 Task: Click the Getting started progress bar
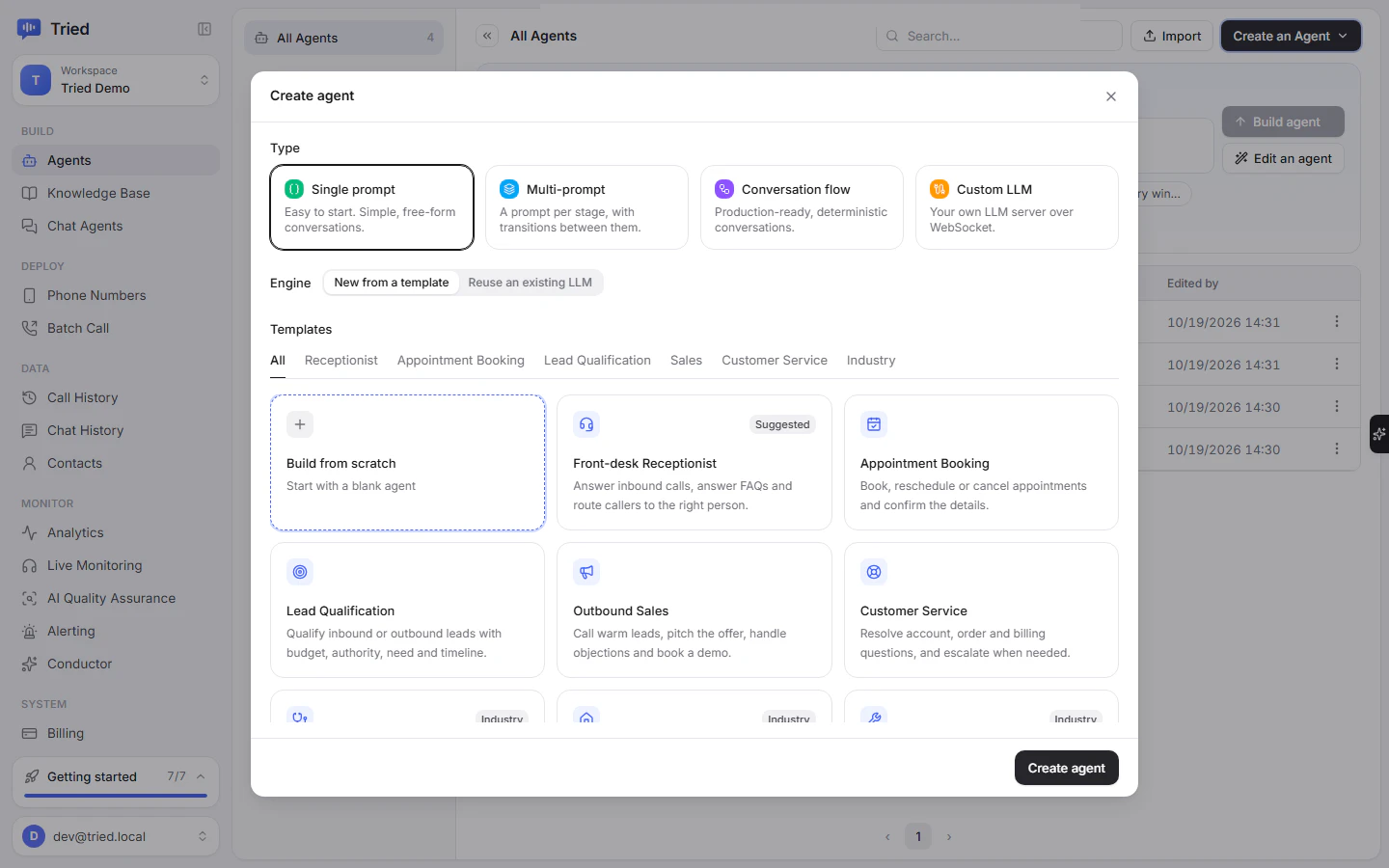116,796
